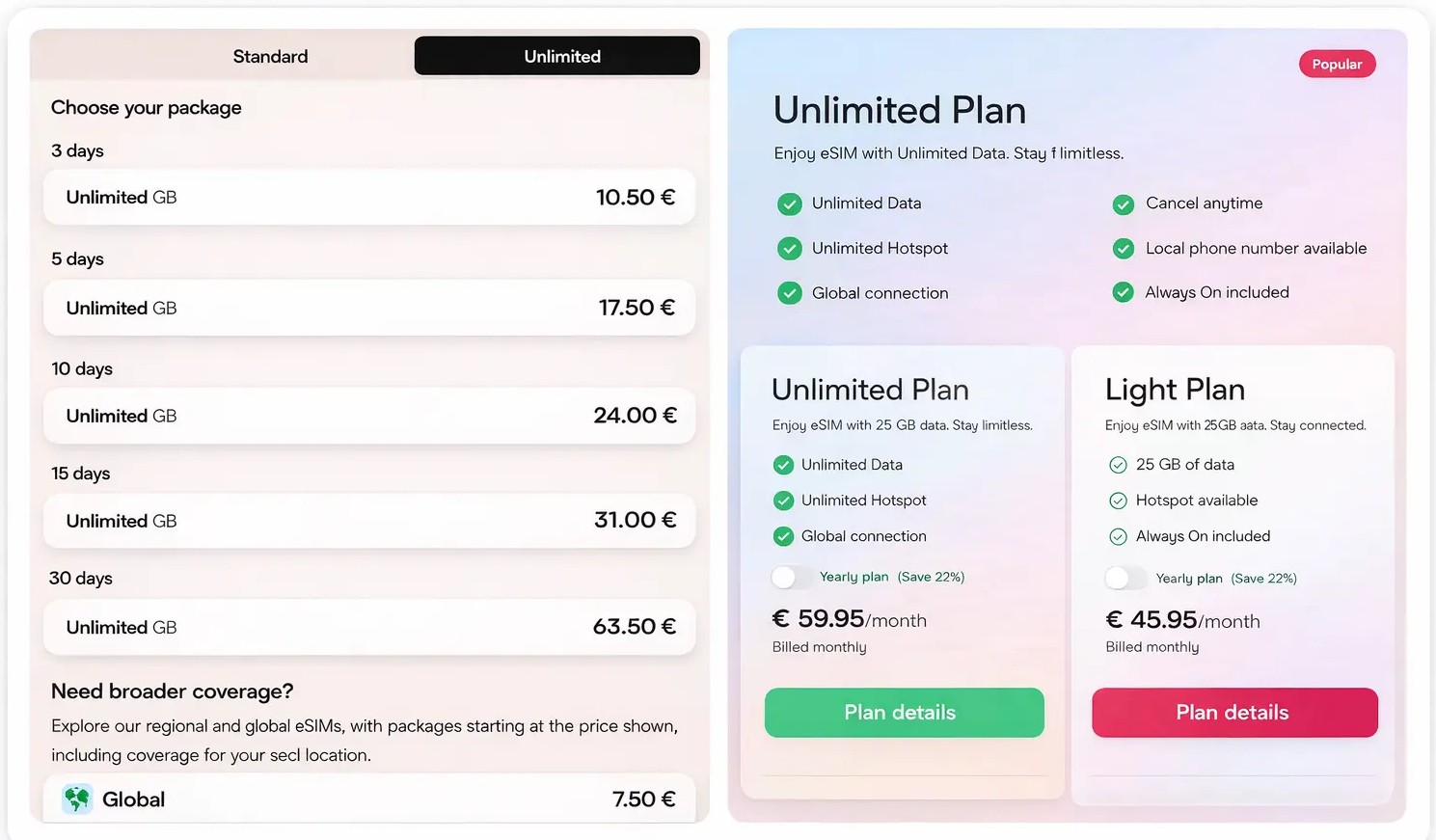Switch to the Standard tab

tap(270, 55)
